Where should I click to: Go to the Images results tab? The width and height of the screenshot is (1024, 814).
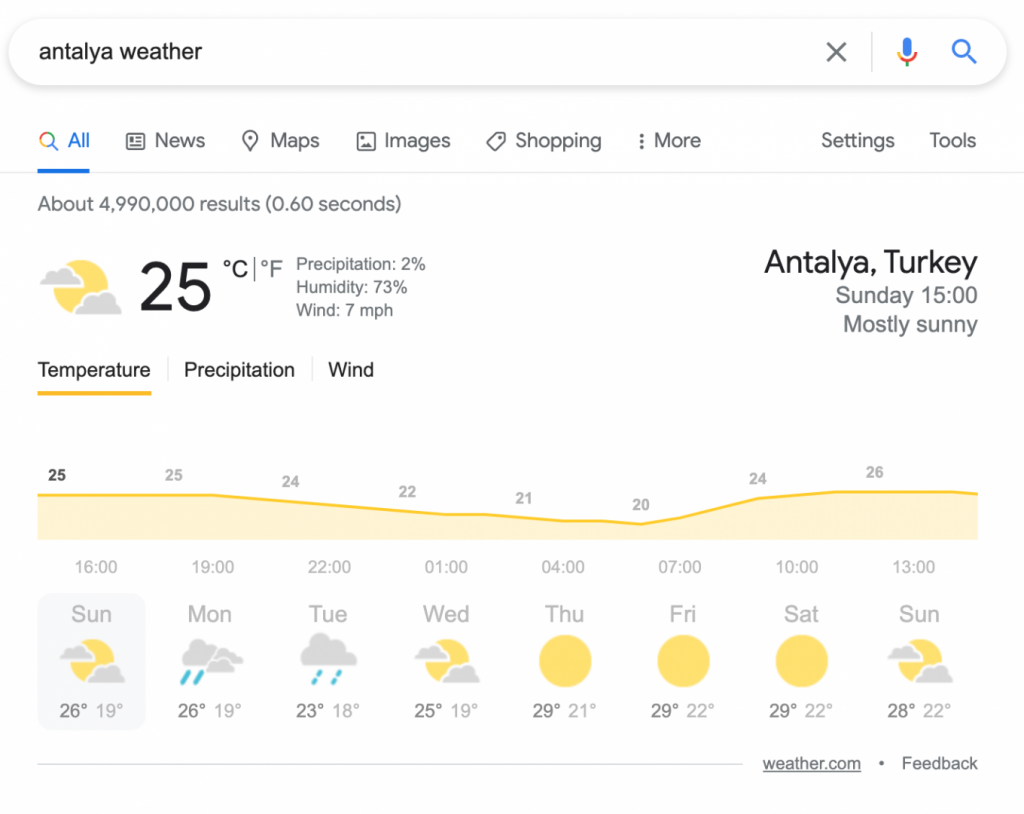pos(403,140)
